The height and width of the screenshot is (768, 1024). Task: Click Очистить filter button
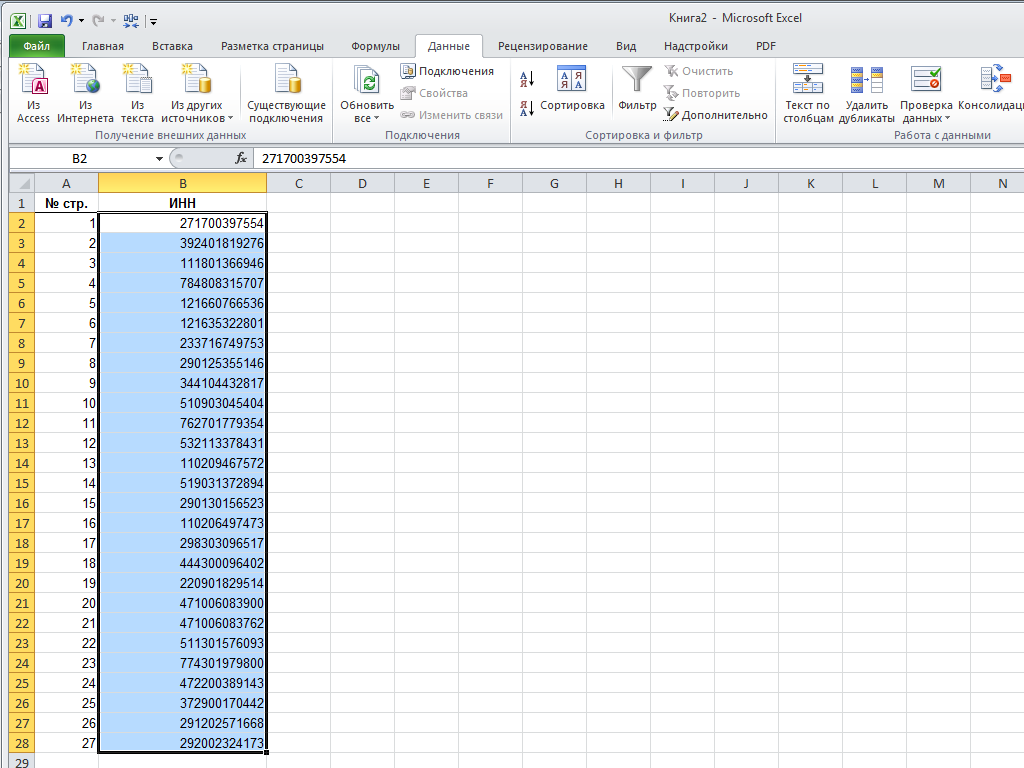tap(699, 71)
